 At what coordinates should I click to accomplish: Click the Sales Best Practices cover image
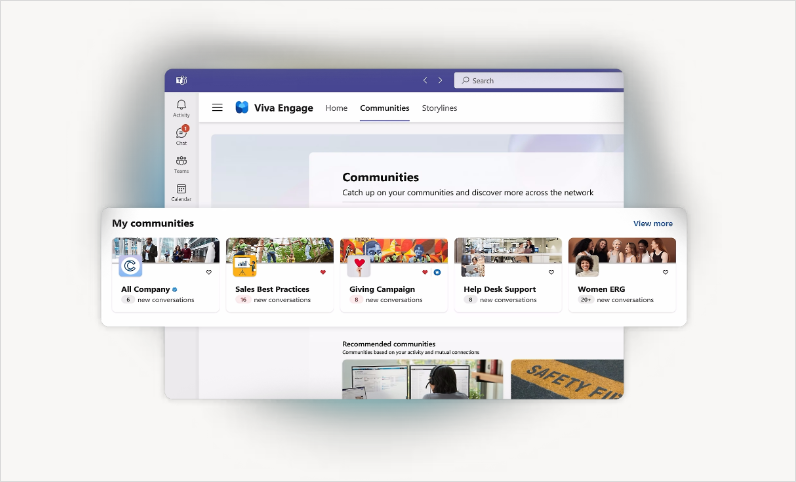click(x=280, y=248)
